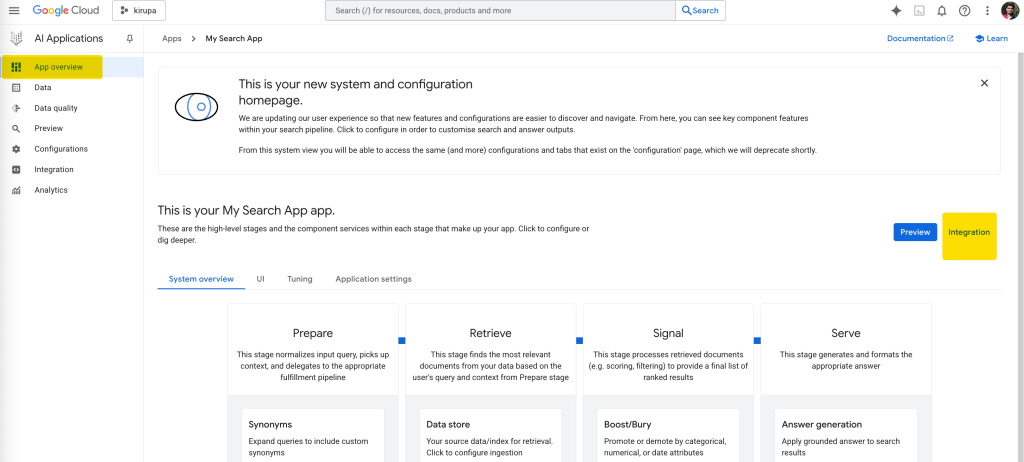
Task: Open the notifications bell
Action: point(941,10)
